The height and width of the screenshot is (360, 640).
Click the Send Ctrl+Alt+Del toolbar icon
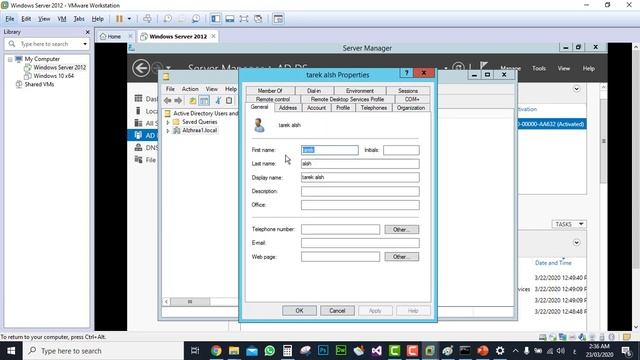click(147, 19)
